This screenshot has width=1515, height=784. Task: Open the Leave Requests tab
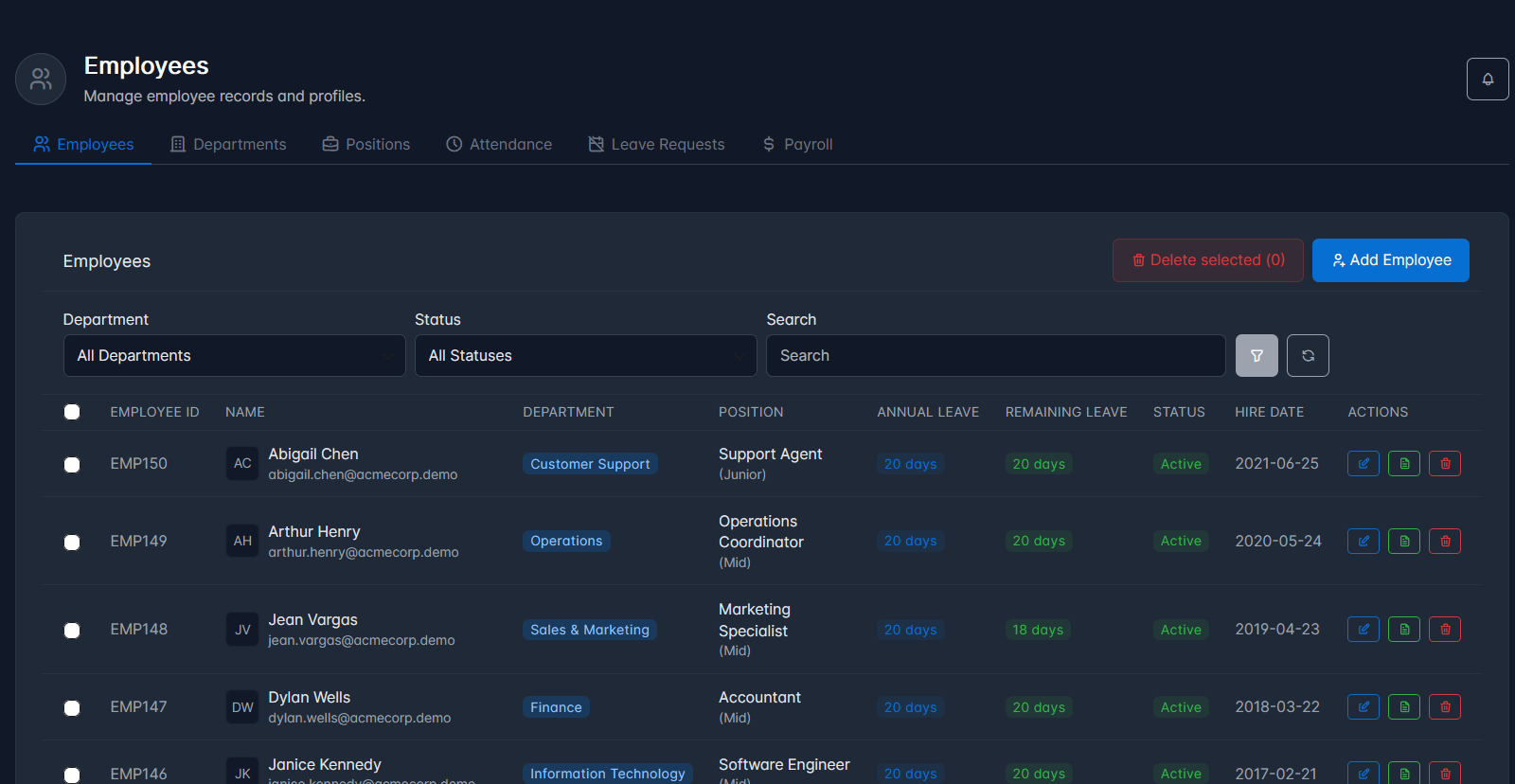point(657,144)
